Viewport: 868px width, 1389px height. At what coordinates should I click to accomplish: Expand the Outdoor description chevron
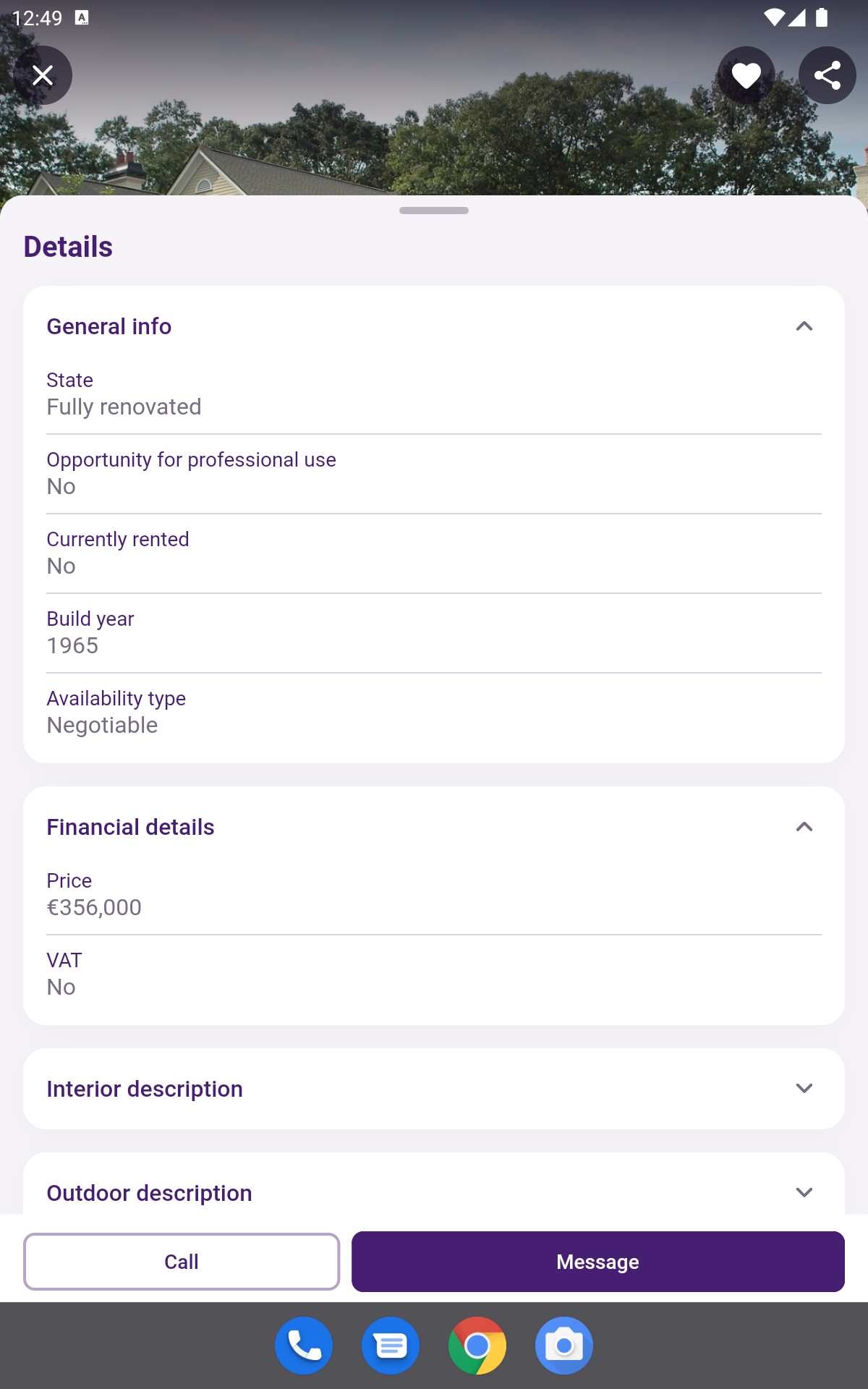804,1192
